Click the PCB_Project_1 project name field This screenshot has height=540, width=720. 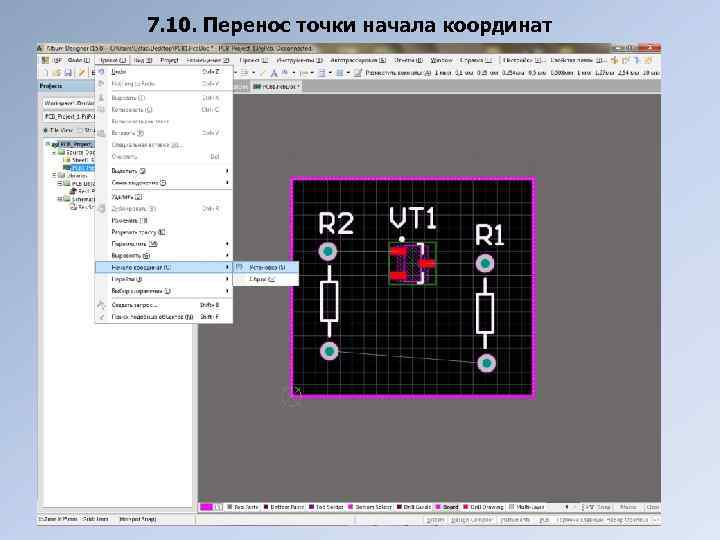pos(69,117)
